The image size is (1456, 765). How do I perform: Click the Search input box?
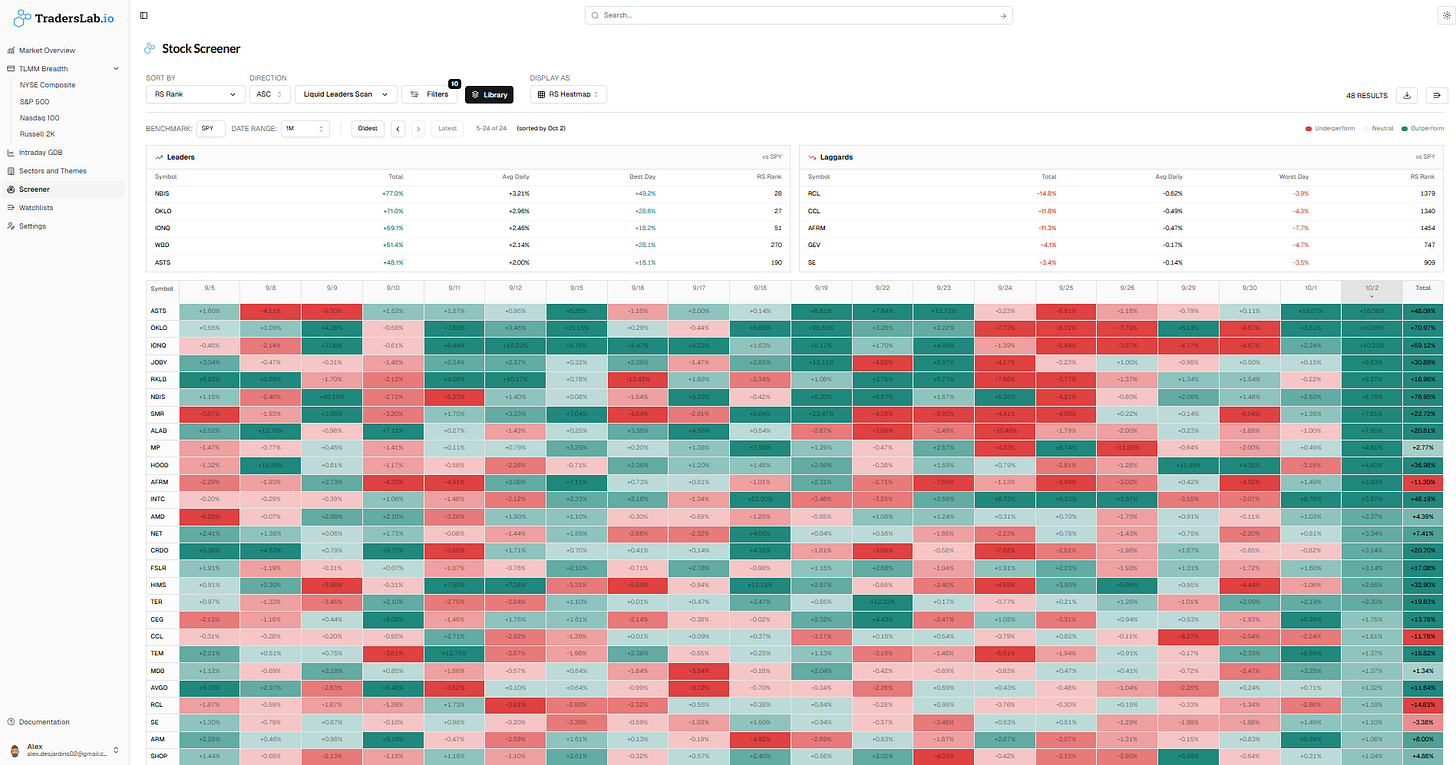798,16
